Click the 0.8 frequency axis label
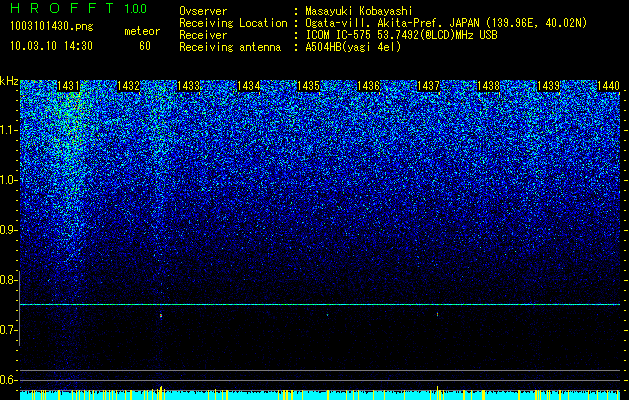 [8, 280]
